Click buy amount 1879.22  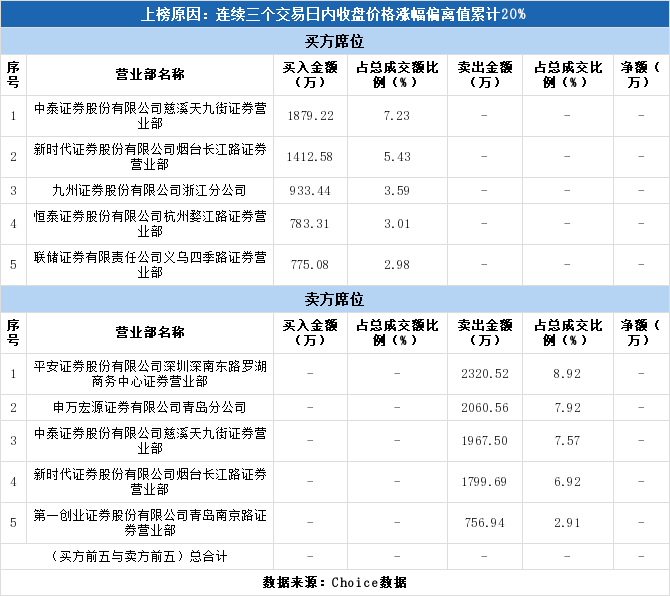point(311,116)
